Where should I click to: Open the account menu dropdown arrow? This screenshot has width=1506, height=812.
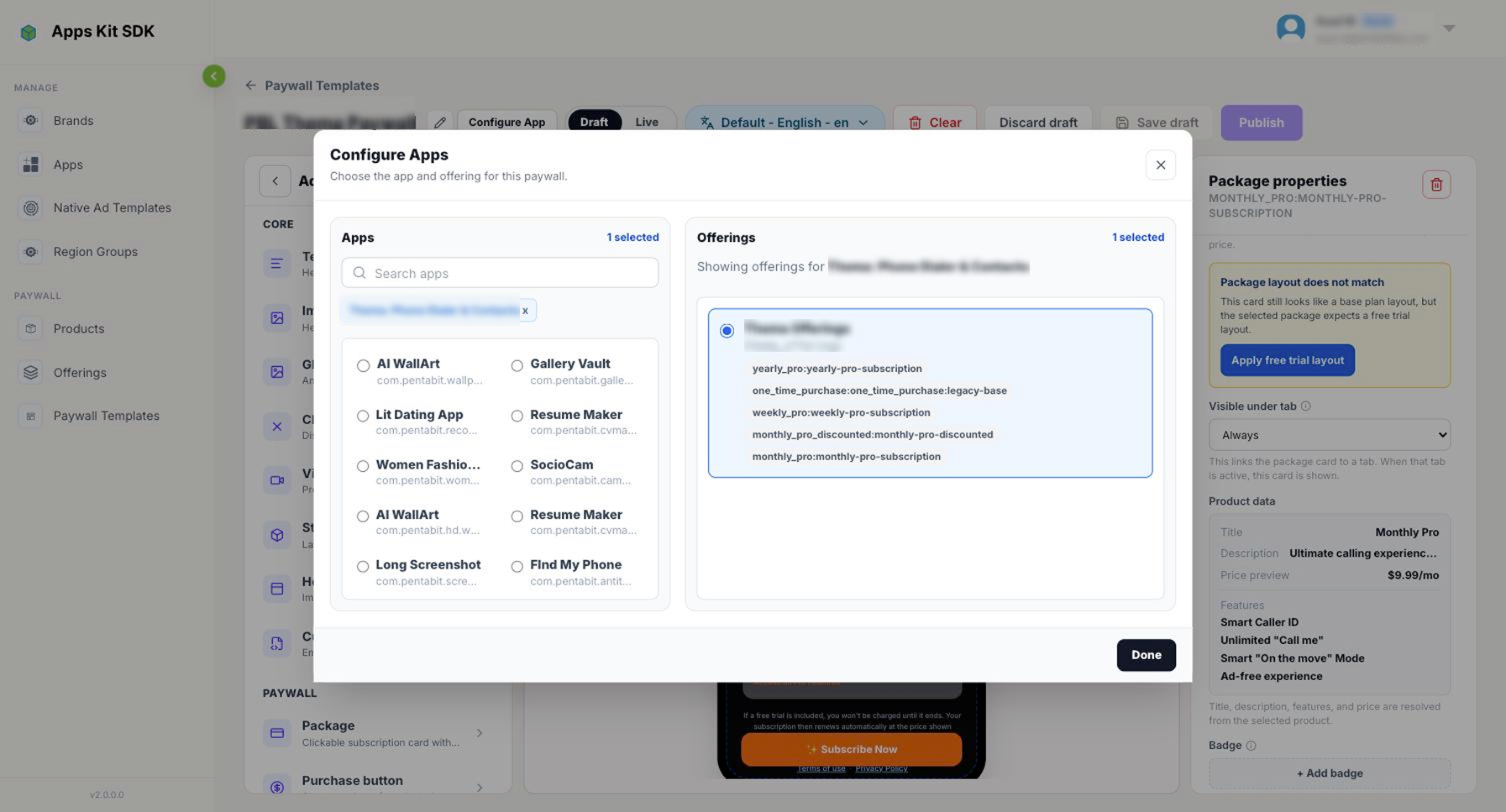[x=1449, y=29]
